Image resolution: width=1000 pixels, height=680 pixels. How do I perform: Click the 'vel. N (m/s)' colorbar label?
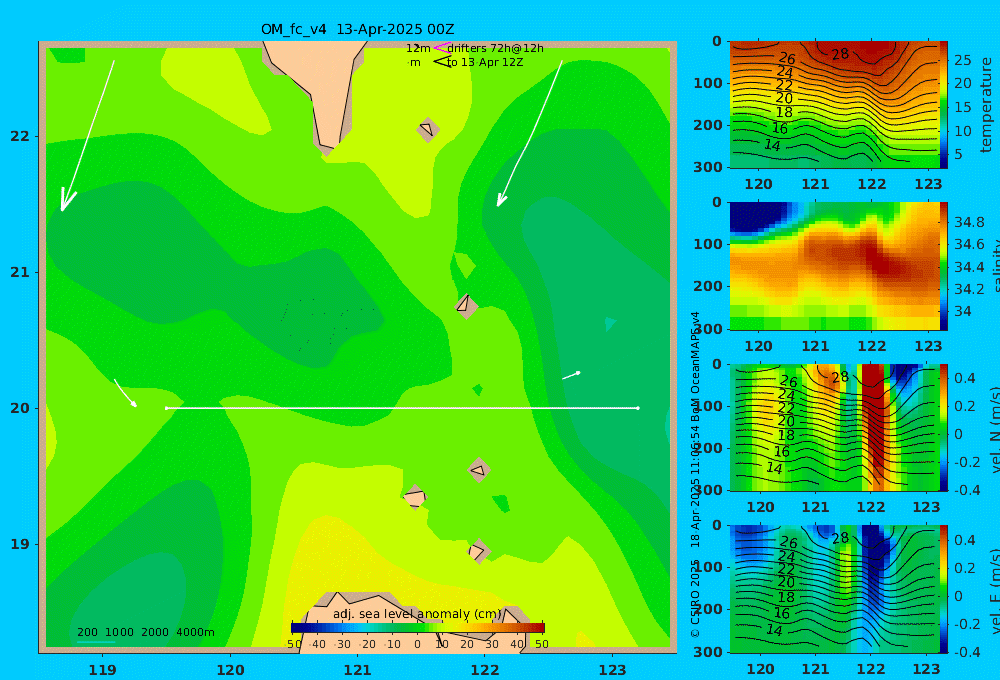point(995,430)
